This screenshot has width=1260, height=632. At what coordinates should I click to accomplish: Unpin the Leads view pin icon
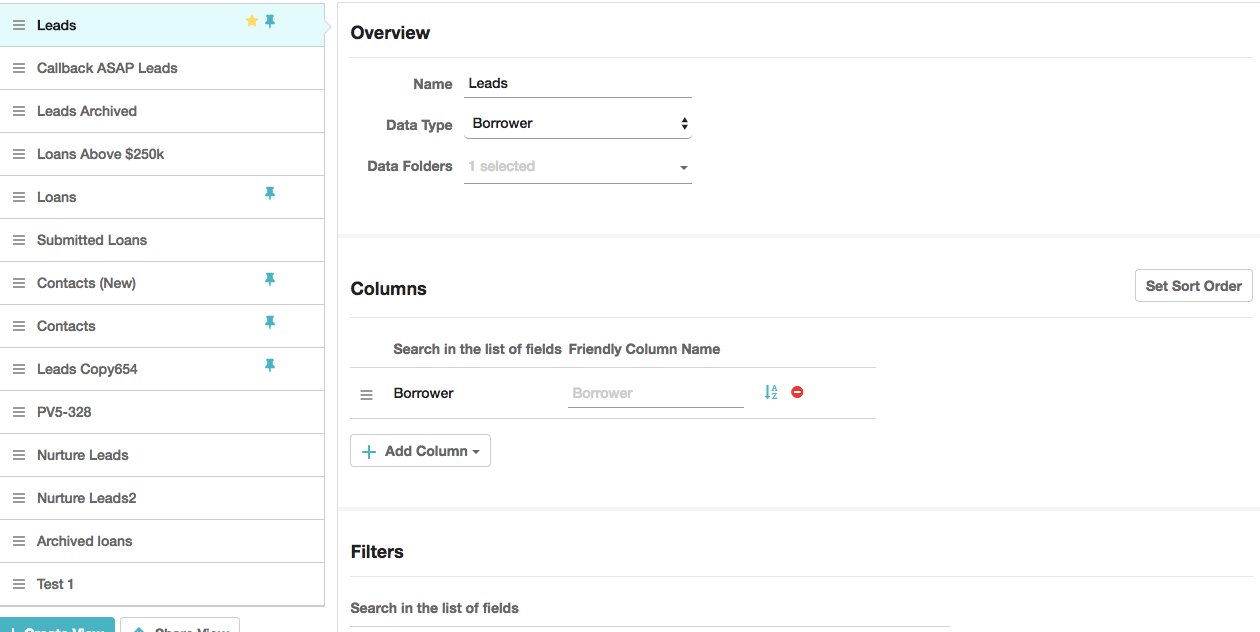coord(270,21)
